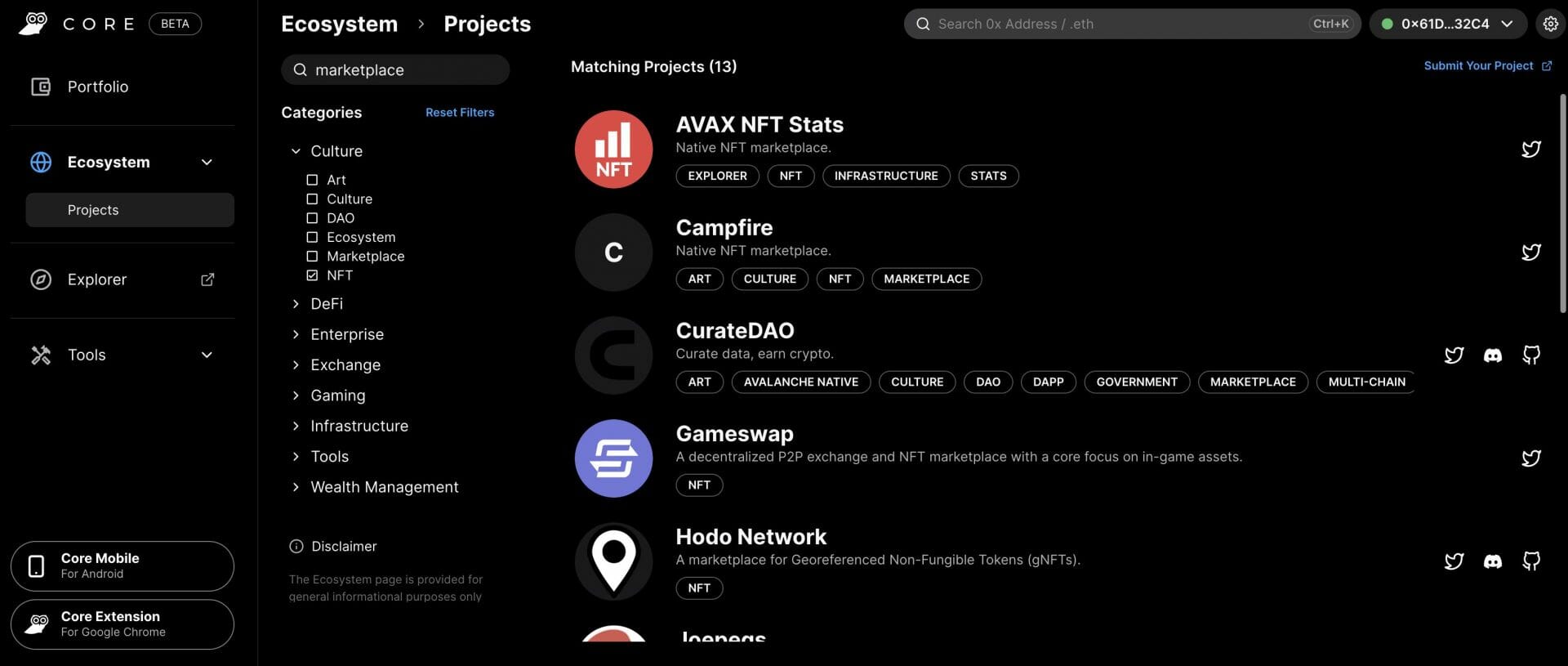
Task: Open the wallet address dropdown
Action: (1447, 24)
